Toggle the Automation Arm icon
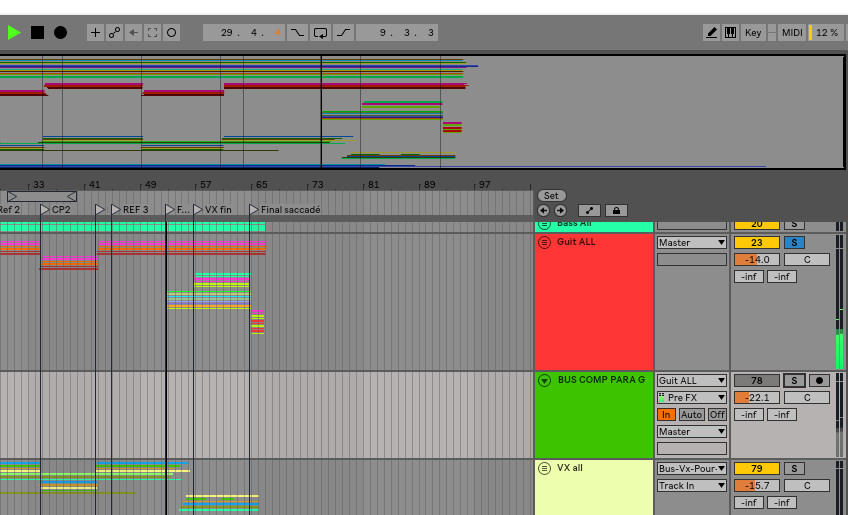848x515 pixels. 114,32
